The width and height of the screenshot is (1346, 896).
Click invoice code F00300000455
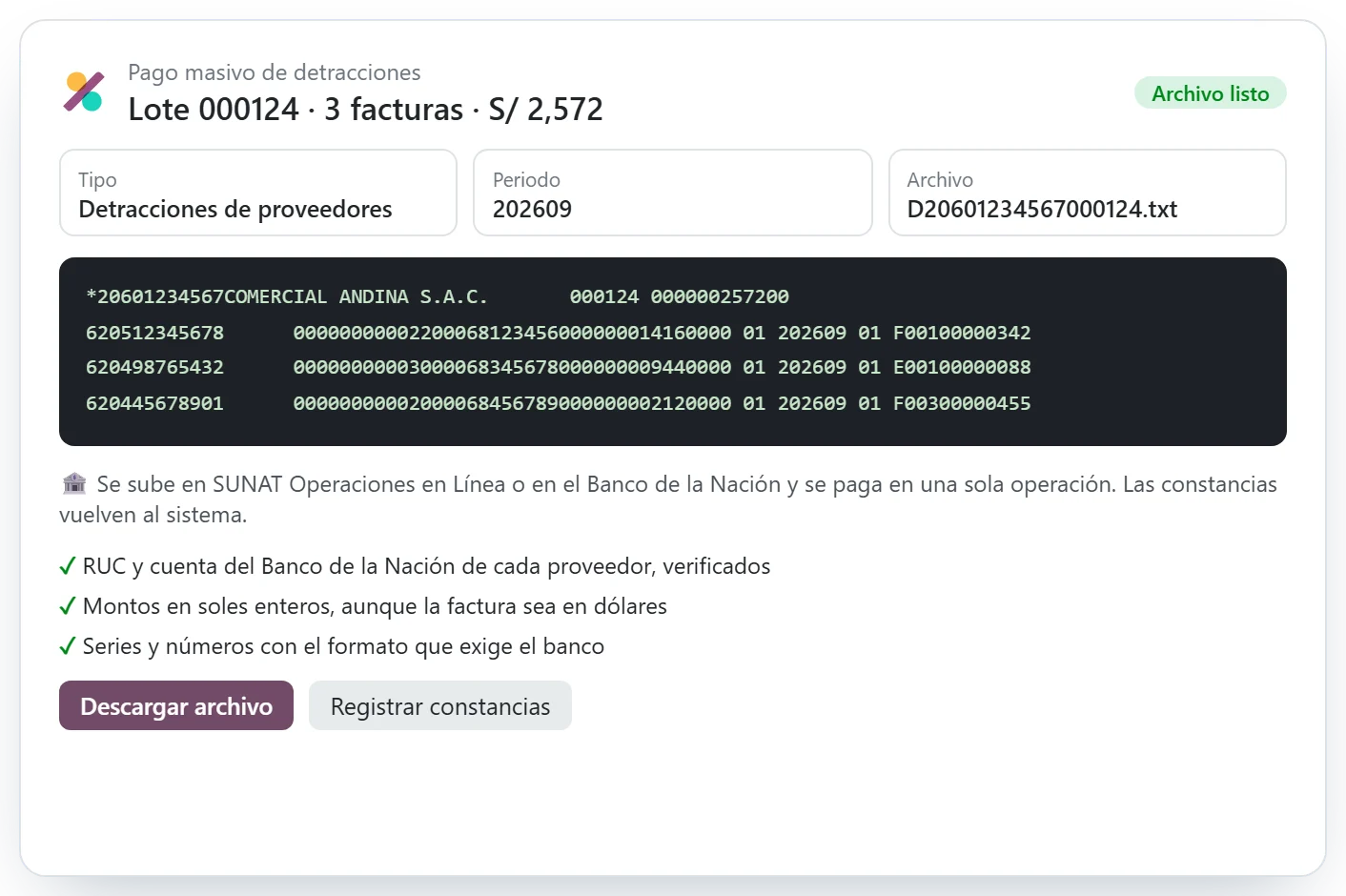(x=962, y=403)
